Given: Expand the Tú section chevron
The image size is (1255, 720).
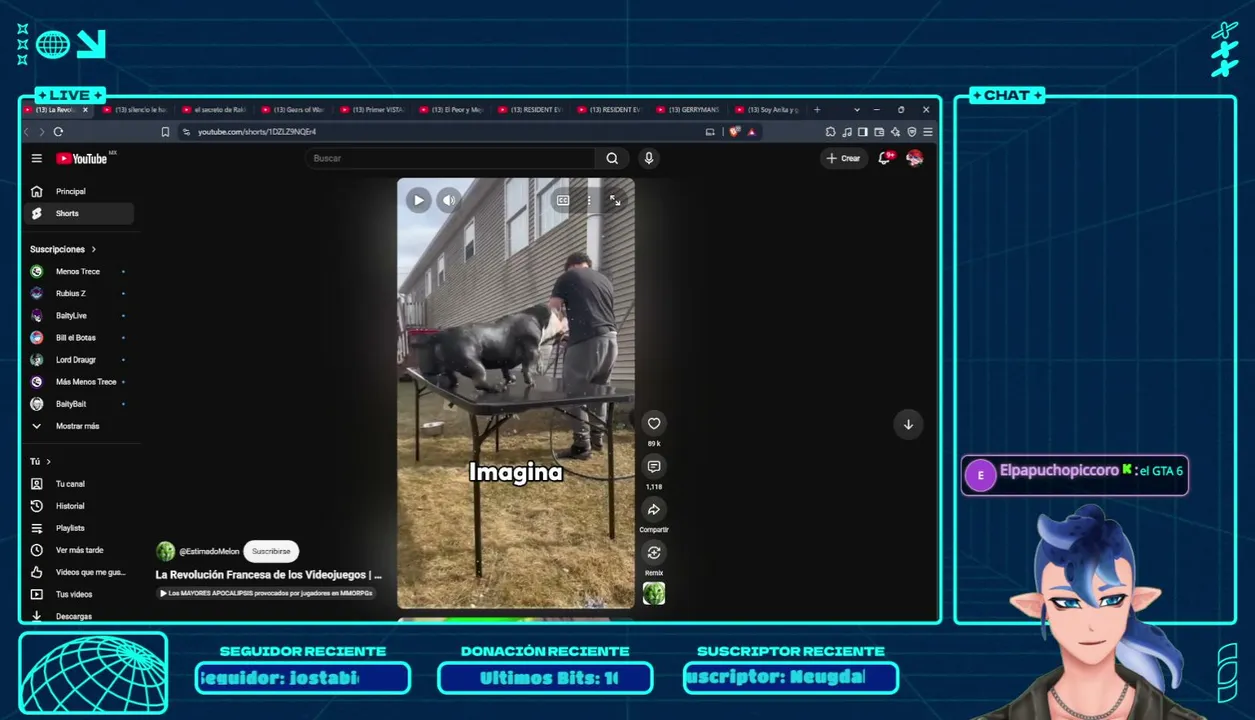Looking at the screenshot, I should click(48, 461).
